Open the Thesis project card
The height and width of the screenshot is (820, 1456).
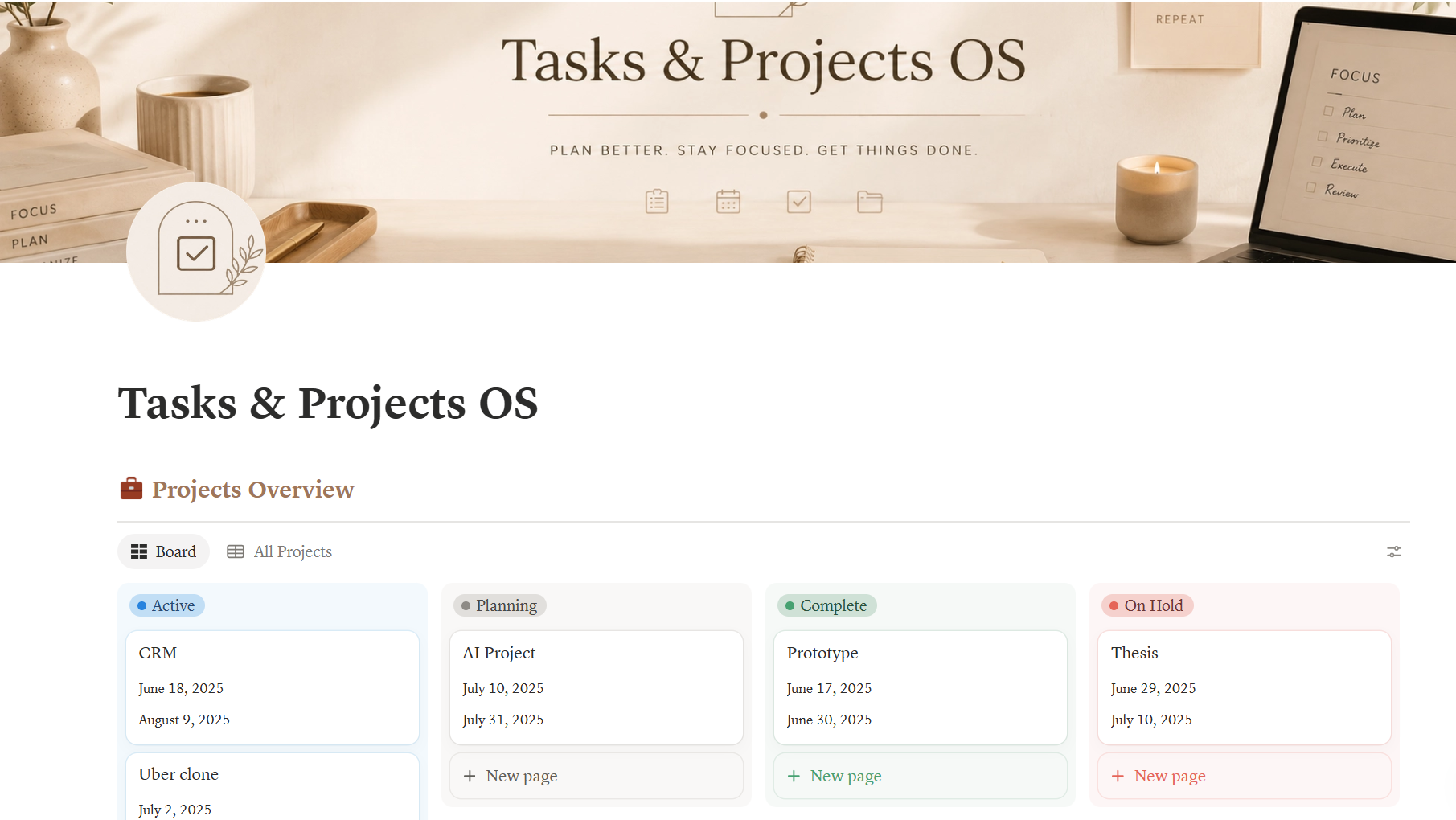coord(1245,687)
